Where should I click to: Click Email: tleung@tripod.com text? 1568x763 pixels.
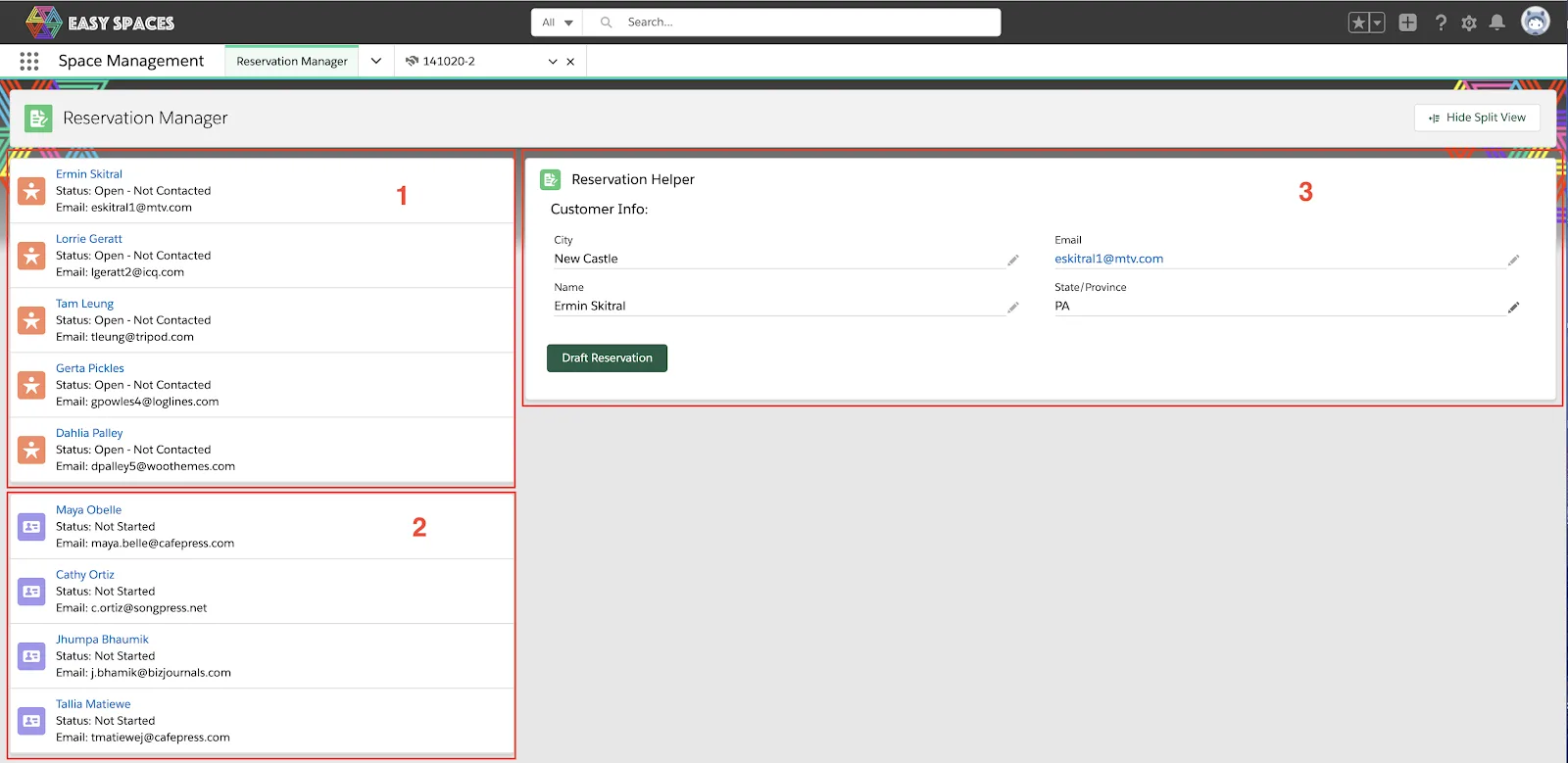click(124, 337)
